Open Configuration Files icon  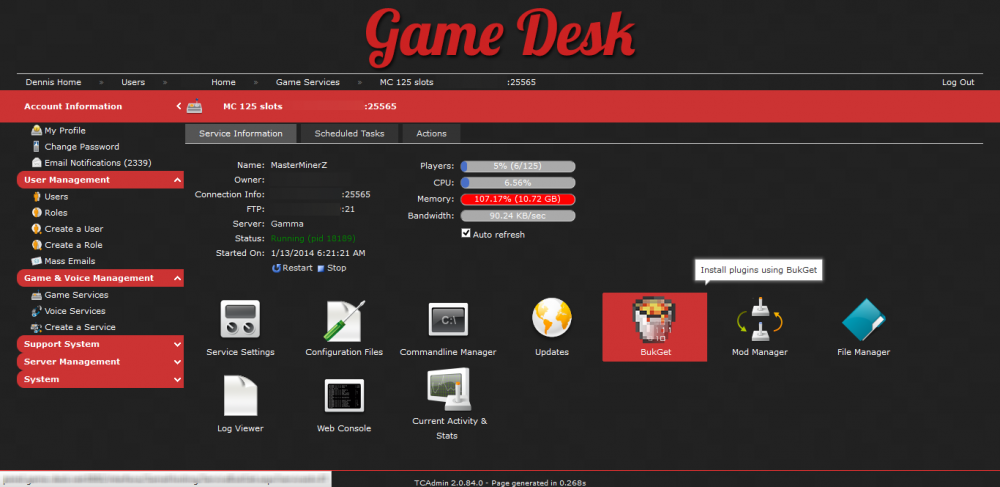pyautogui.click(x=344, y=322)
